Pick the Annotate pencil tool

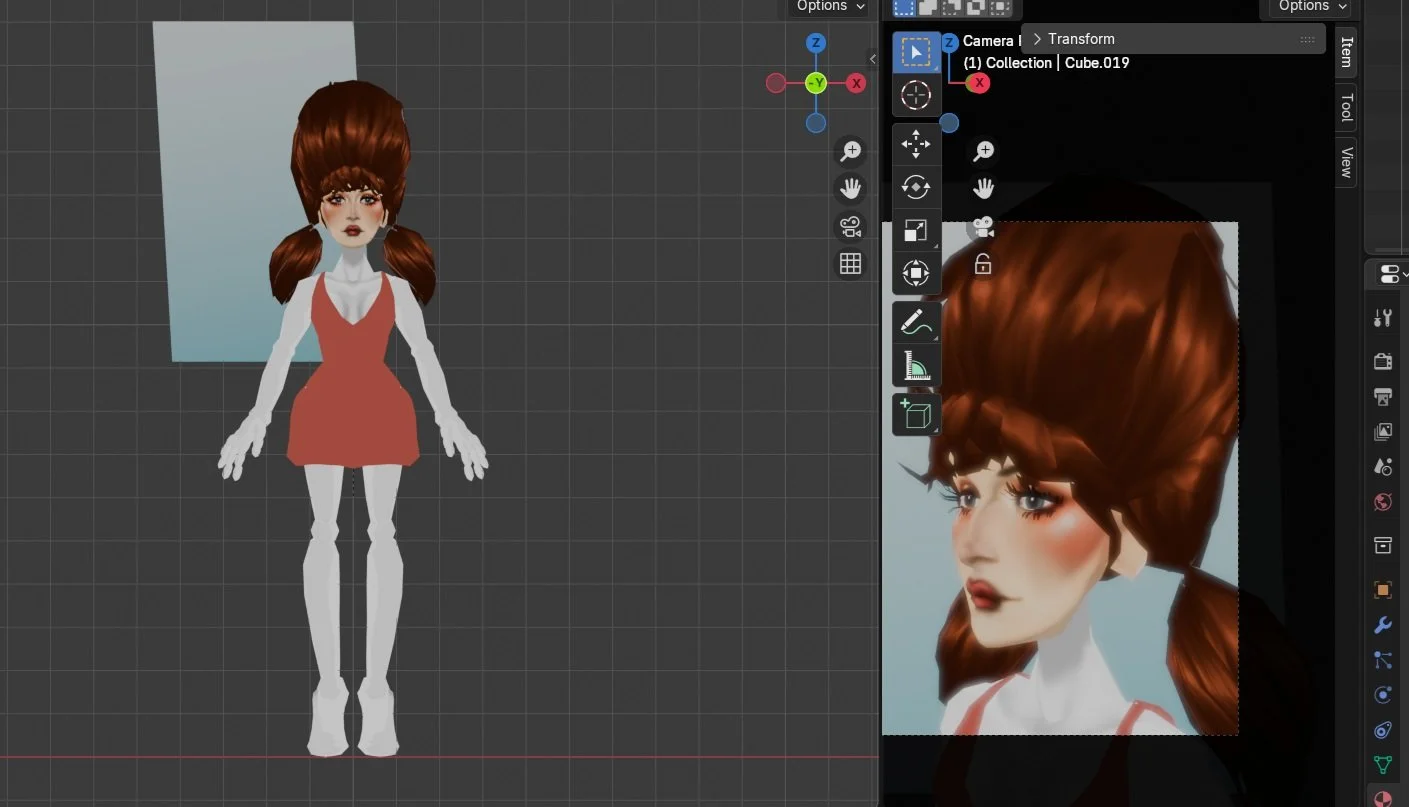coord(915,323)
